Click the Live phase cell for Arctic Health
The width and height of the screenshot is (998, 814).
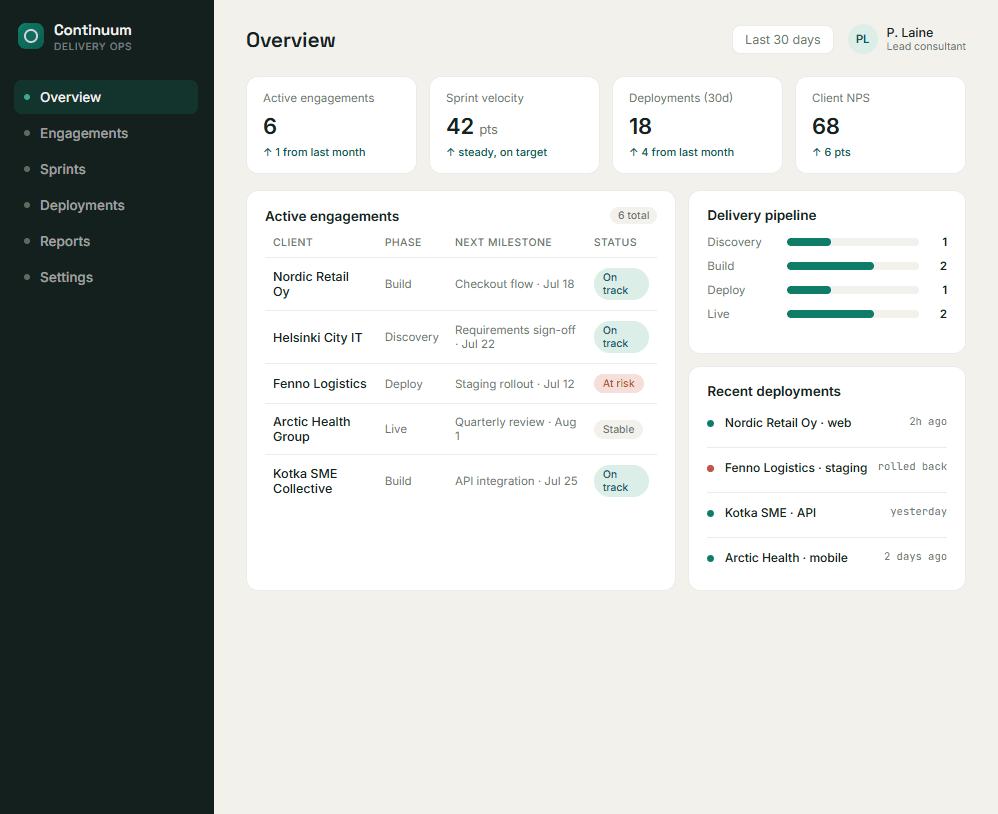tap(396, 429)
